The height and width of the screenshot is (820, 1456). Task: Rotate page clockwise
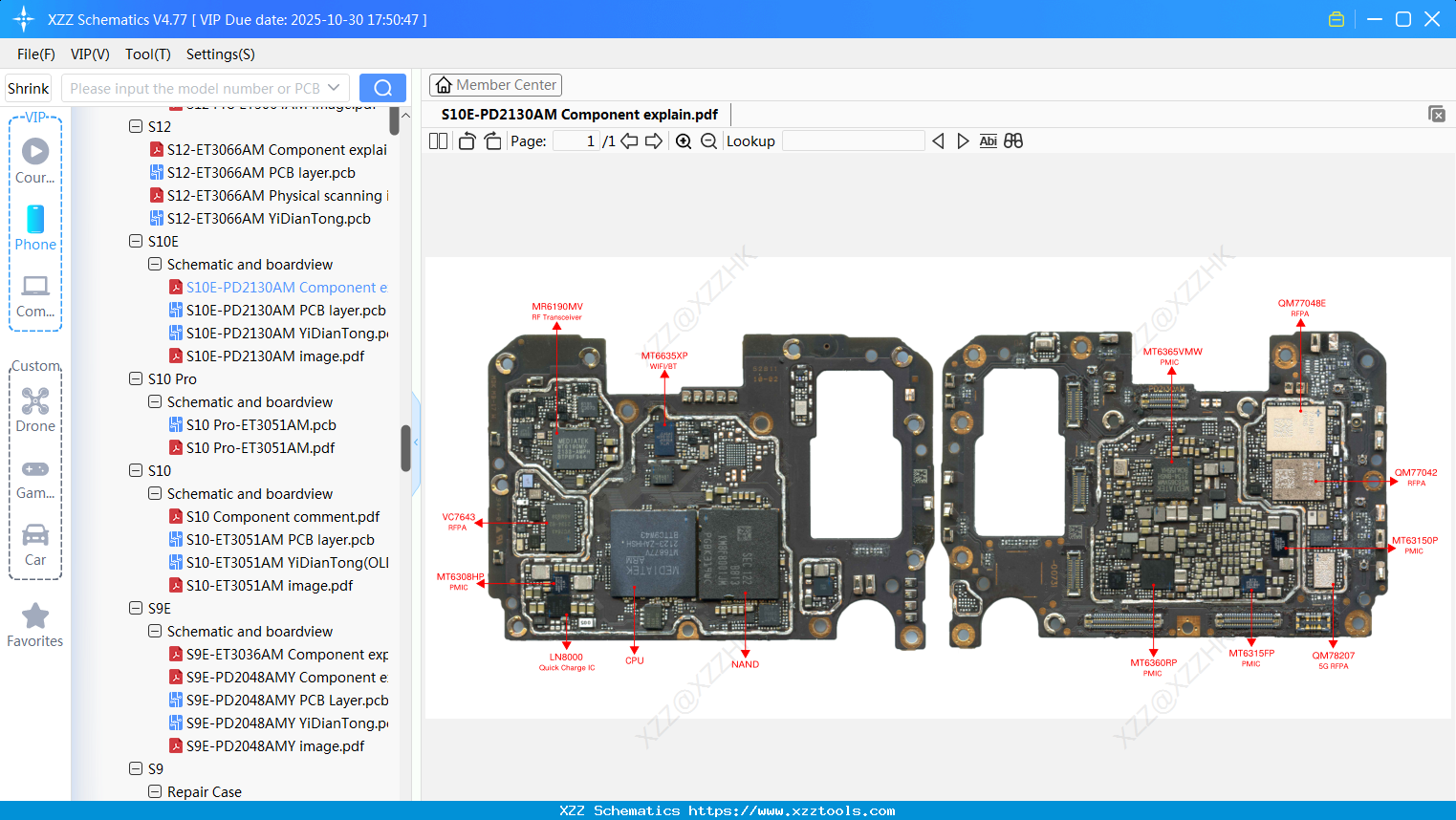pos(492,140)
